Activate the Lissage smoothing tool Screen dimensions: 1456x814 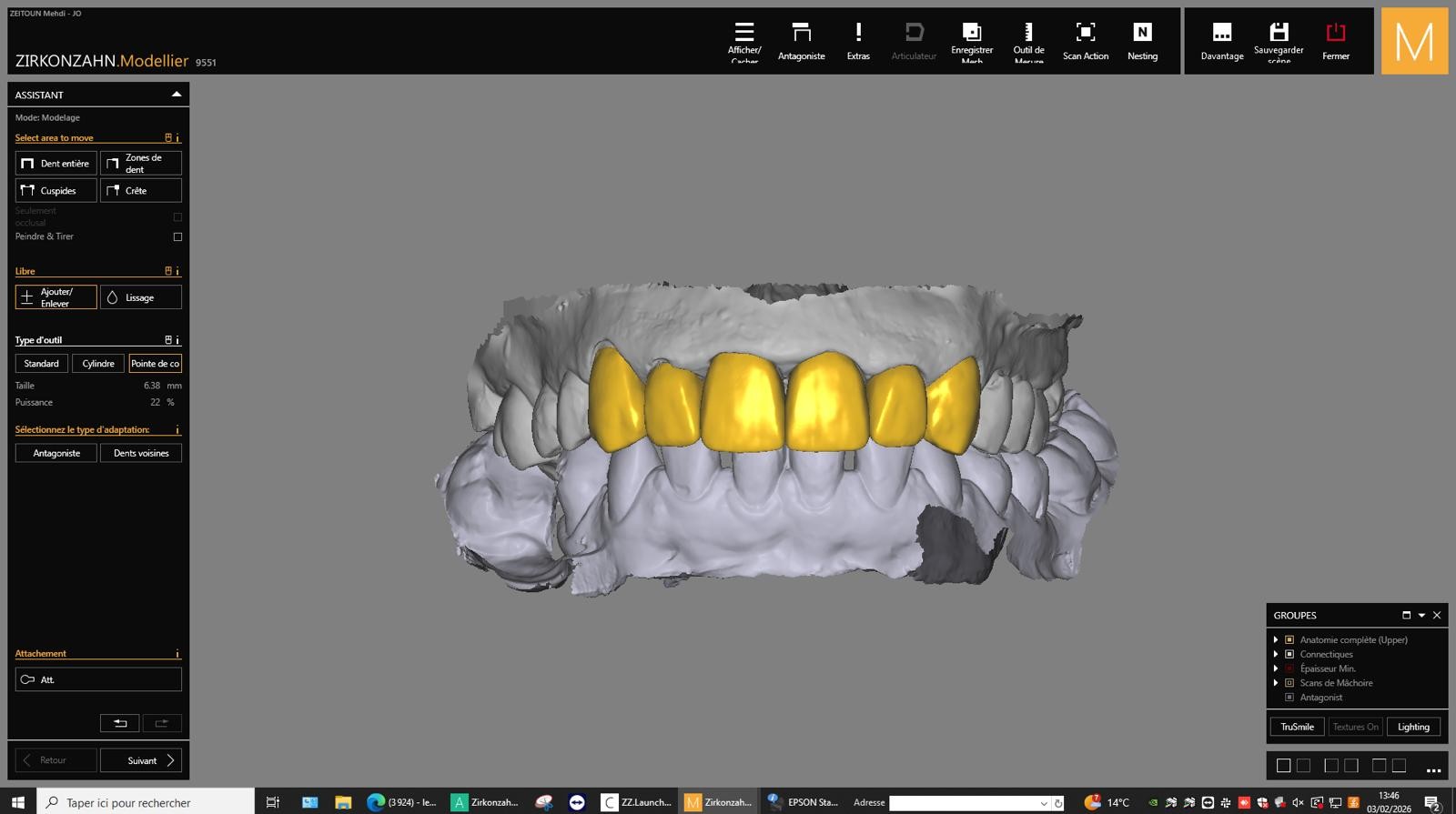click(141, 297)
